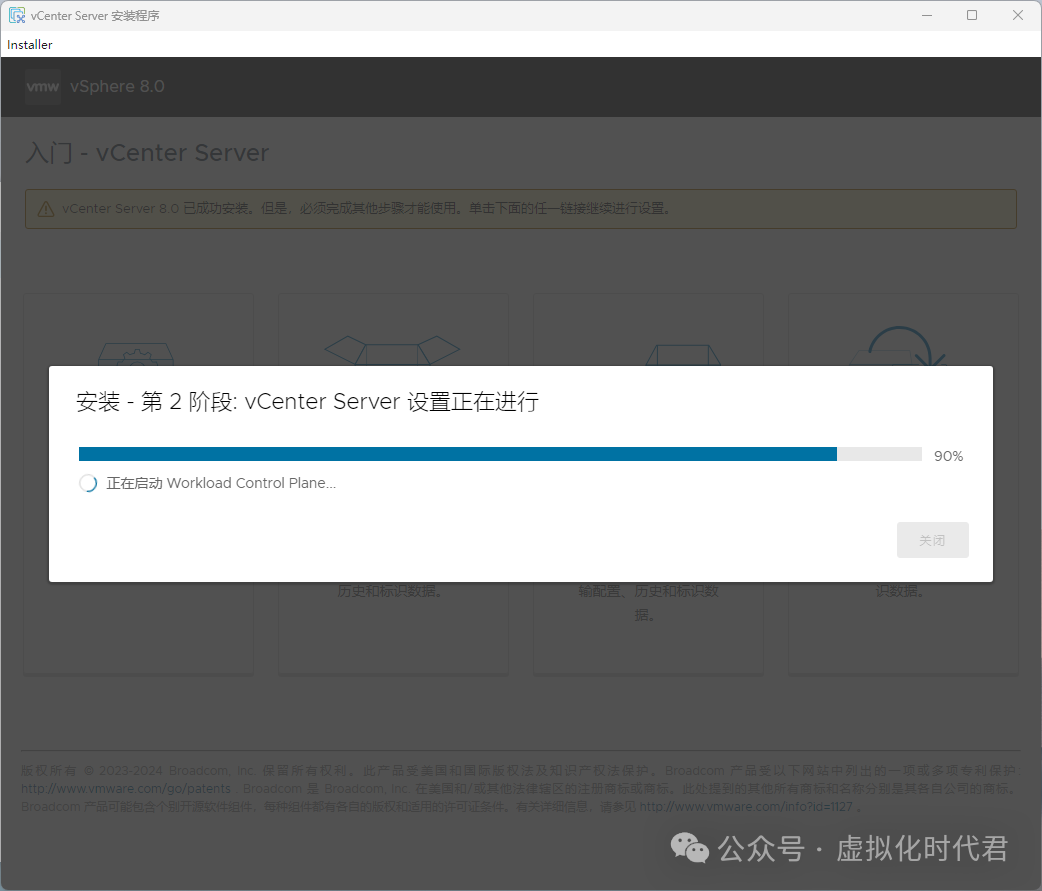
Task: Click the vSphere 8.0 header text
Action: tap(117, 86)
